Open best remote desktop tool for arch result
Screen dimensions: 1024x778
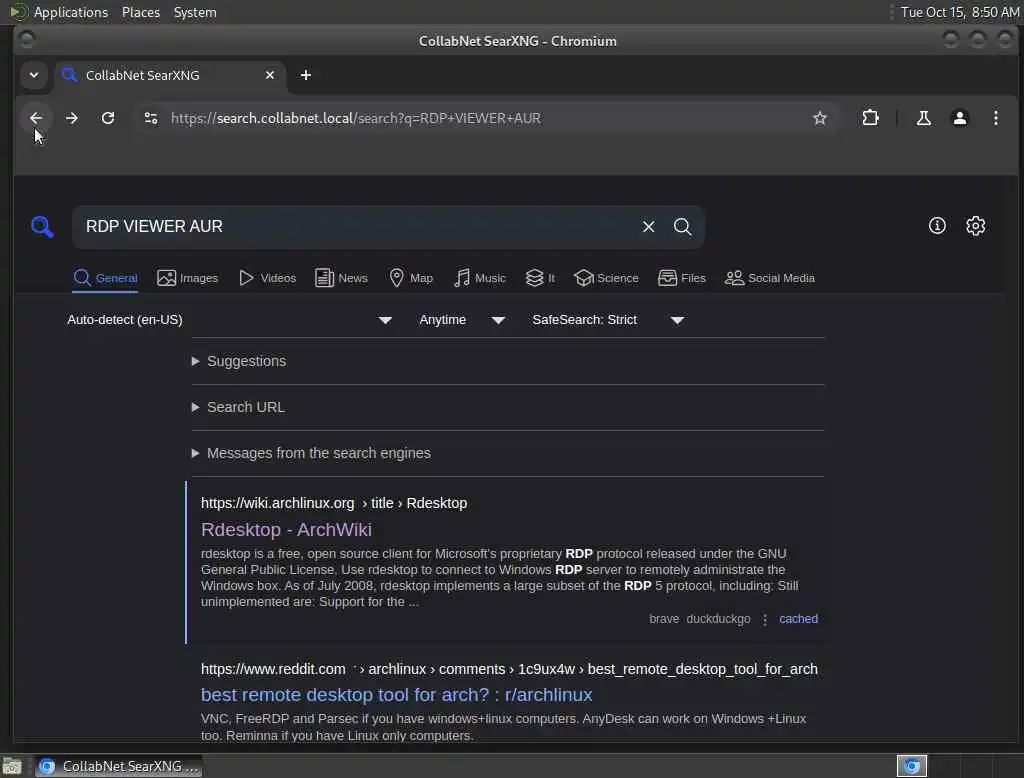click(396, 695)
